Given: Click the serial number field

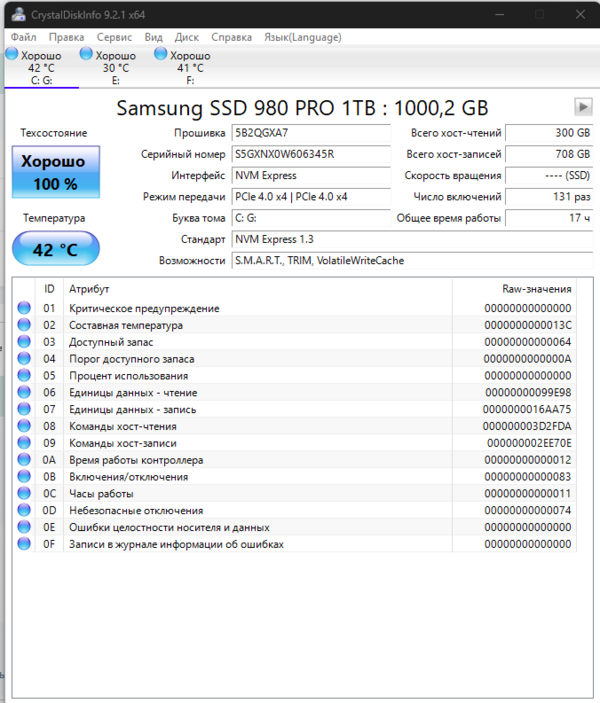Looking at the screenshot, I should tap(310, 155).
